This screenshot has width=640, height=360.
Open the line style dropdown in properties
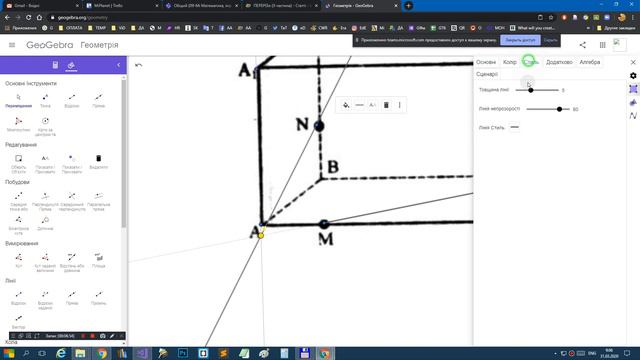click(514, 127)
